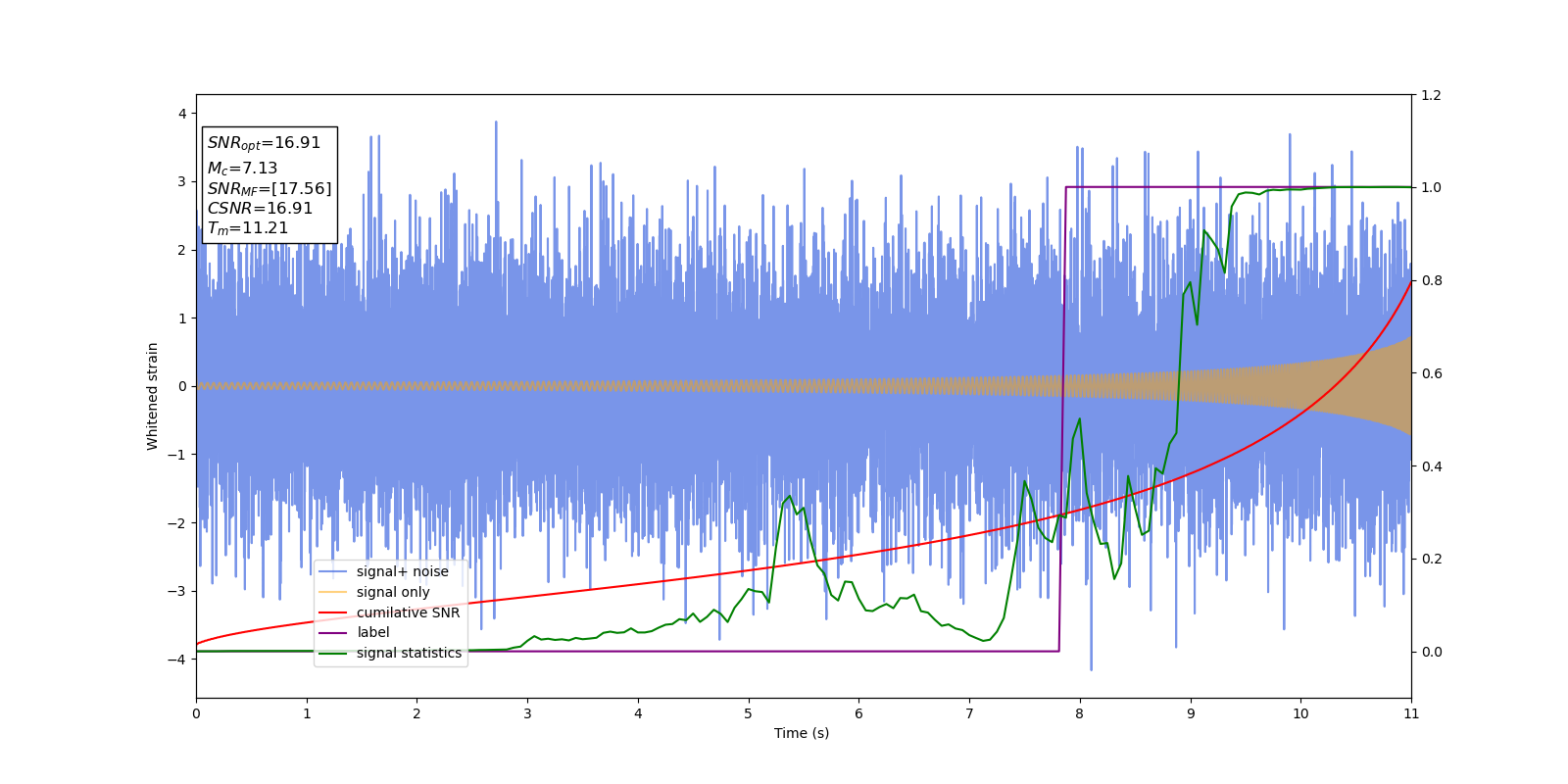The image size is (1568, 784).
Task: Select the time axis tick label 6
Action: click(x=858, y=713)
